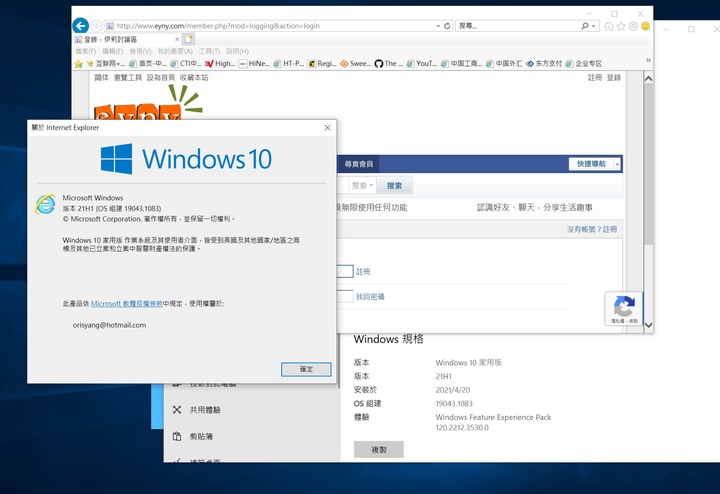The width and height of the screenshot is (720, 494).
Task: Open the Regi favorite
Action: pyautogui.click(x=322, y=64)
